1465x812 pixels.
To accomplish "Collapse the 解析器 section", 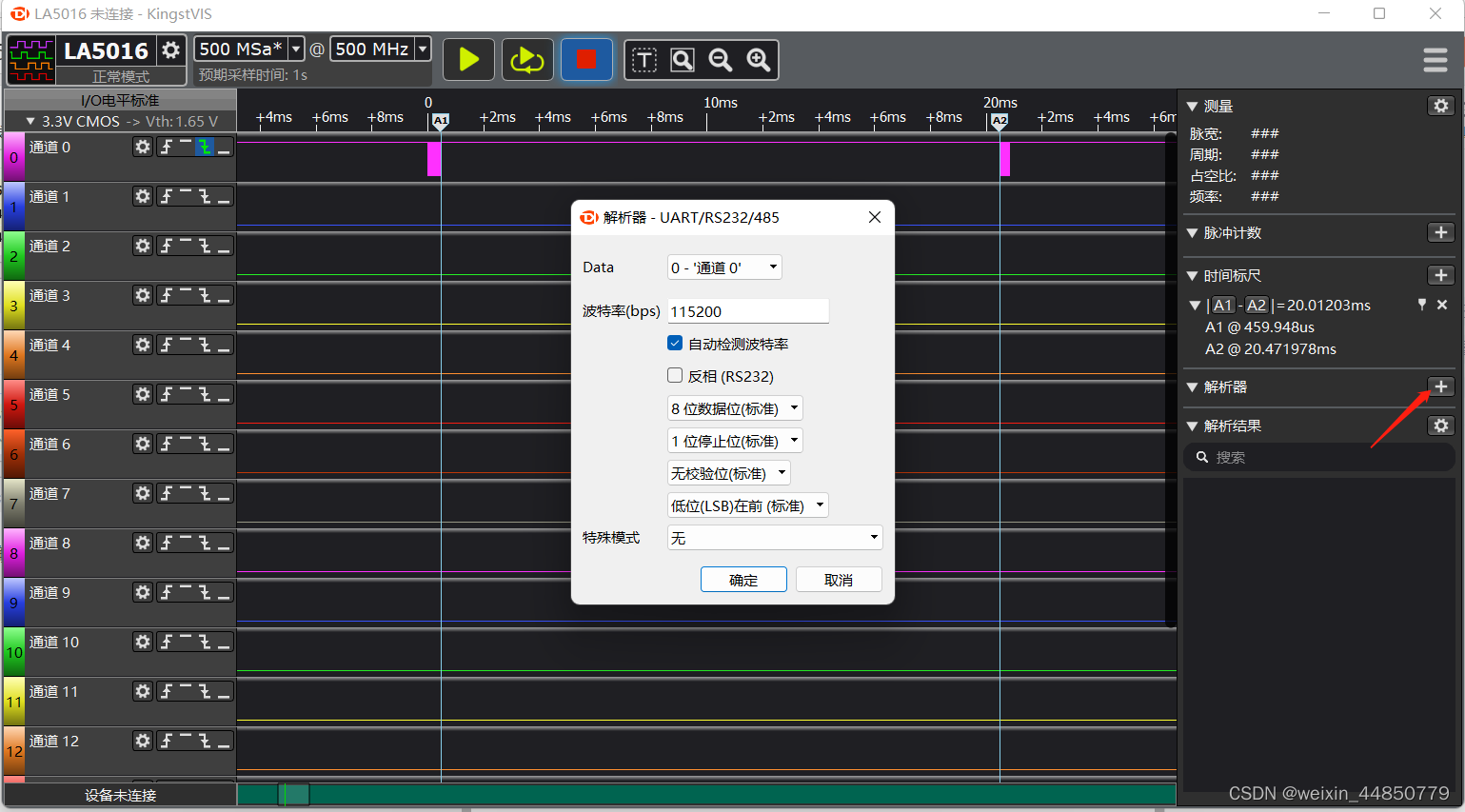I will tap(1192, 386).
